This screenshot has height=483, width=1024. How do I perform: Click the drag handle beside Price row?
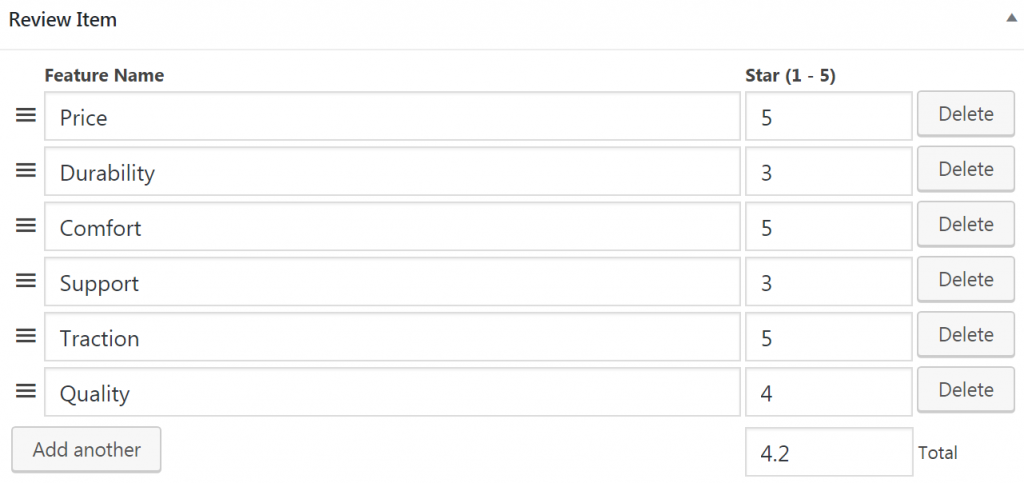point(25,116)
